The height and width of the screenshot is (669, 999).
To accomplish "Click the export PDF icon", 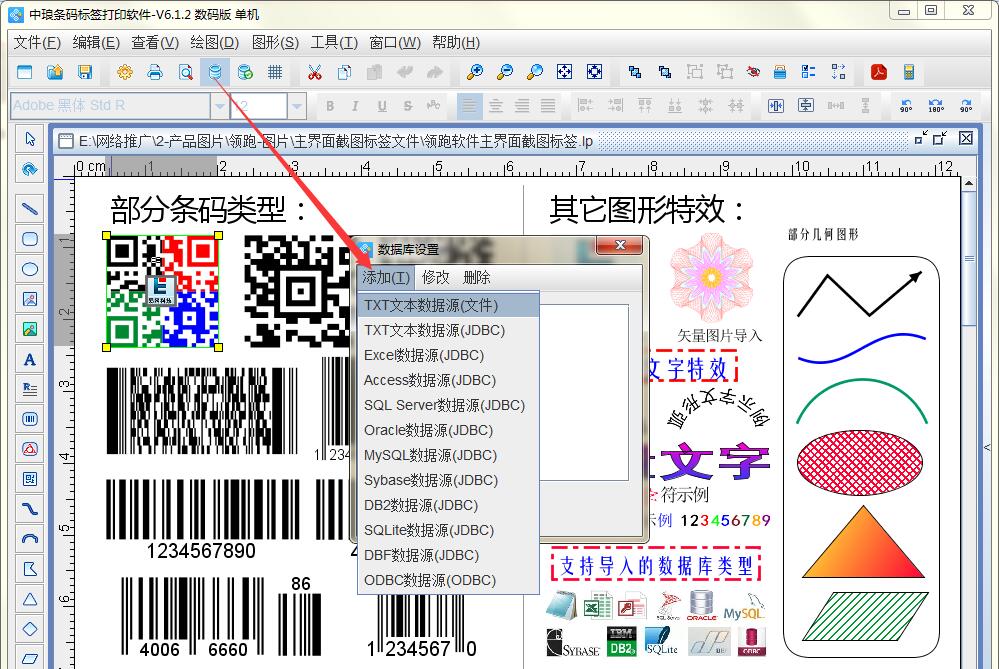I will [x=879, y=72].
